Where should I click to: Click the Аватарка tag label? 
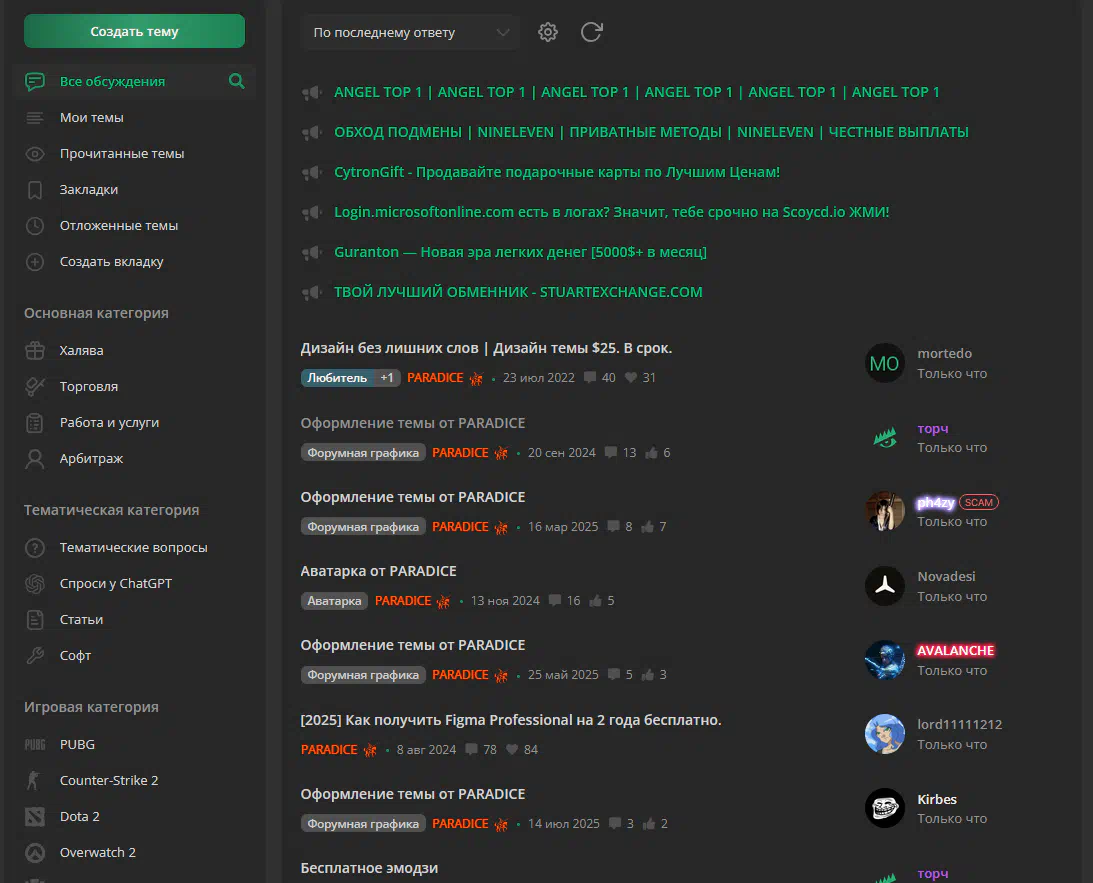pyautogui.click(x=335, y=601)
